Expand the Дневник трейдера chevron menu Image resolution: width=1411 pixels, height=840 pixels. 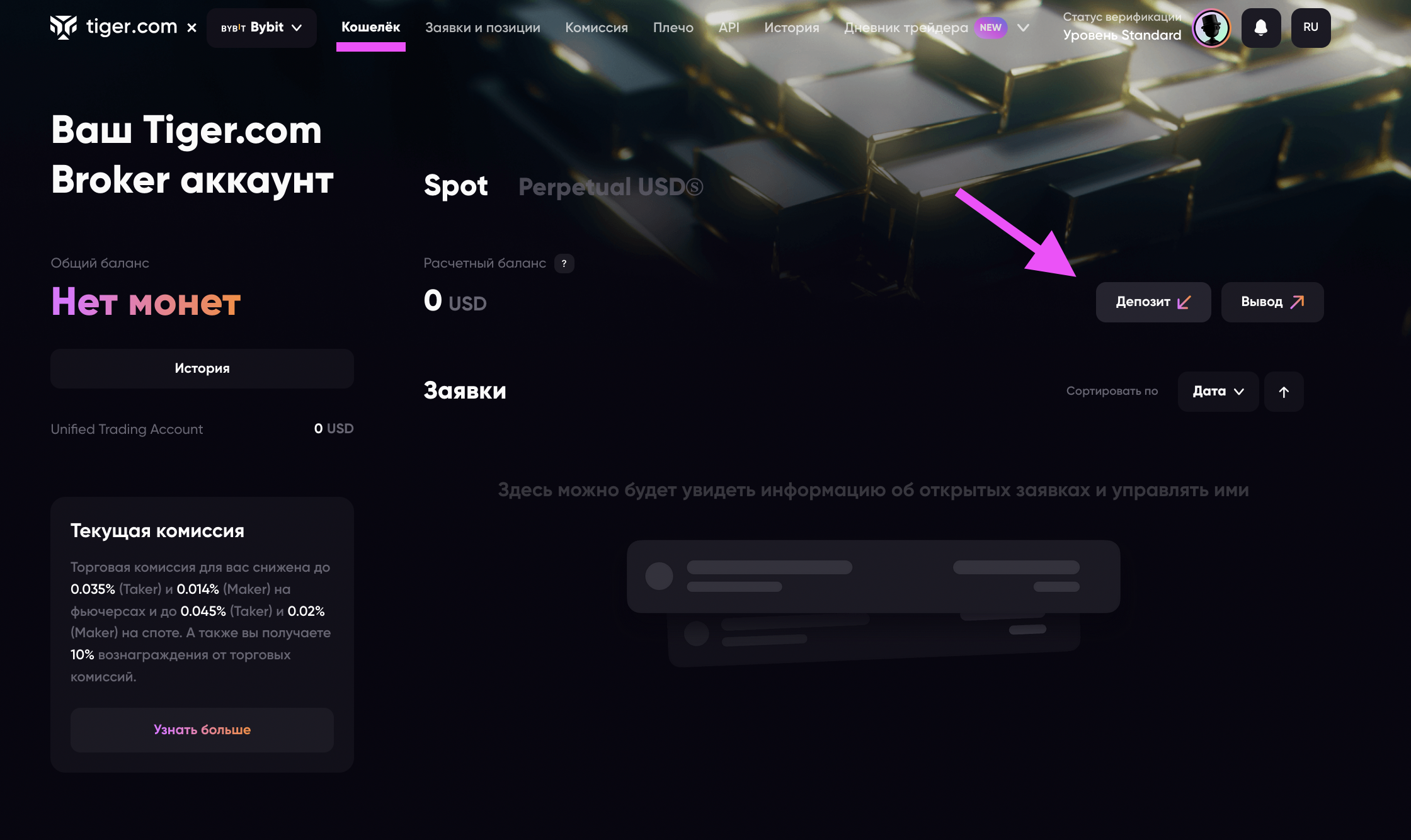click(x=1024, y=28)
